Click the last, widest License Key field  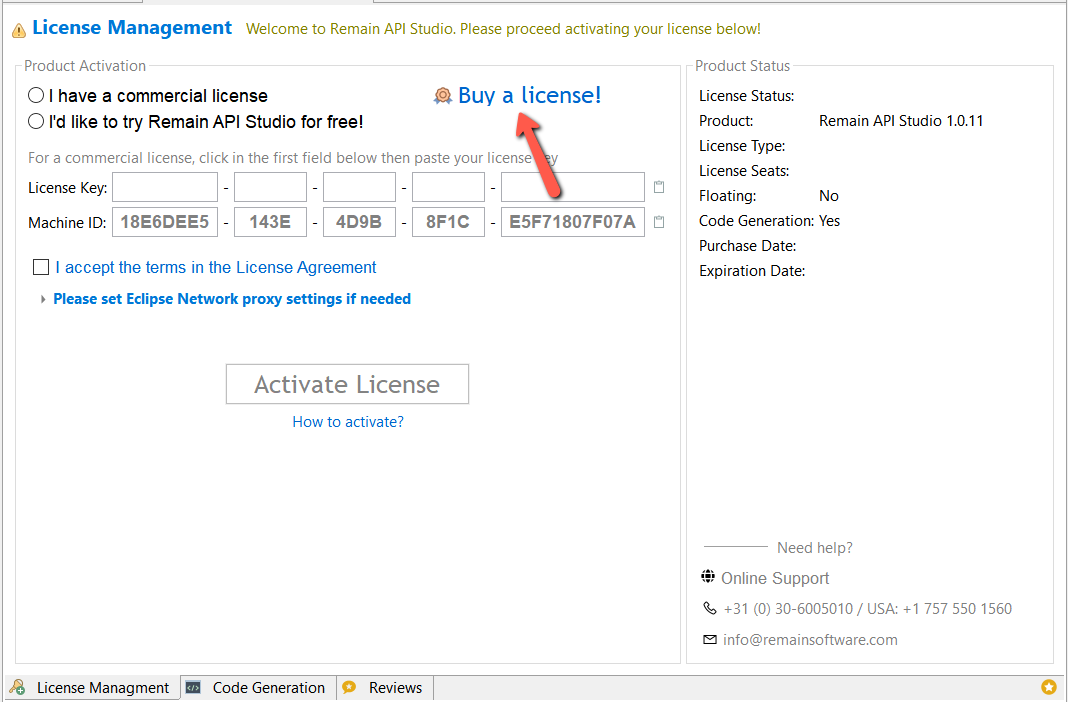click(x=573, y=187)
